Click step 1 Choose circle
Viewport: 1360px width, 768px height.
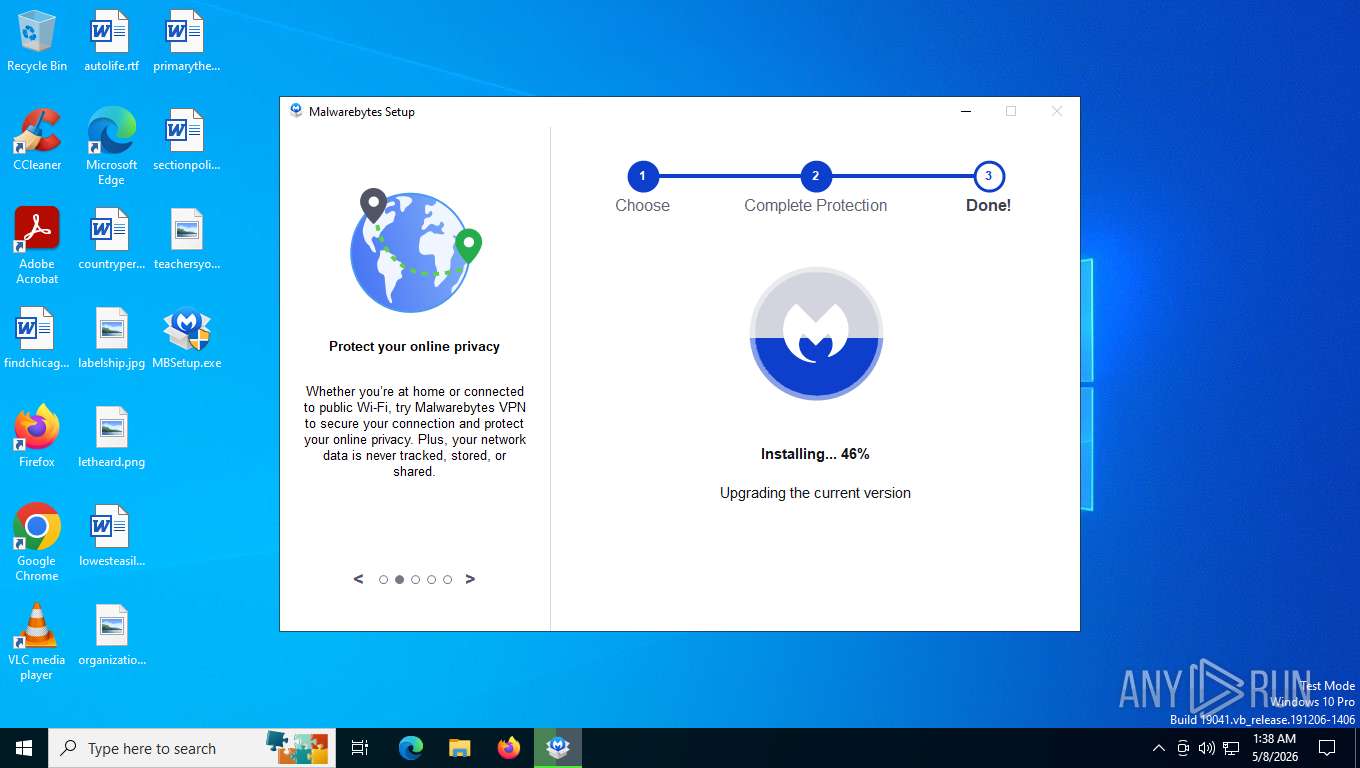[x=642, y=177]
